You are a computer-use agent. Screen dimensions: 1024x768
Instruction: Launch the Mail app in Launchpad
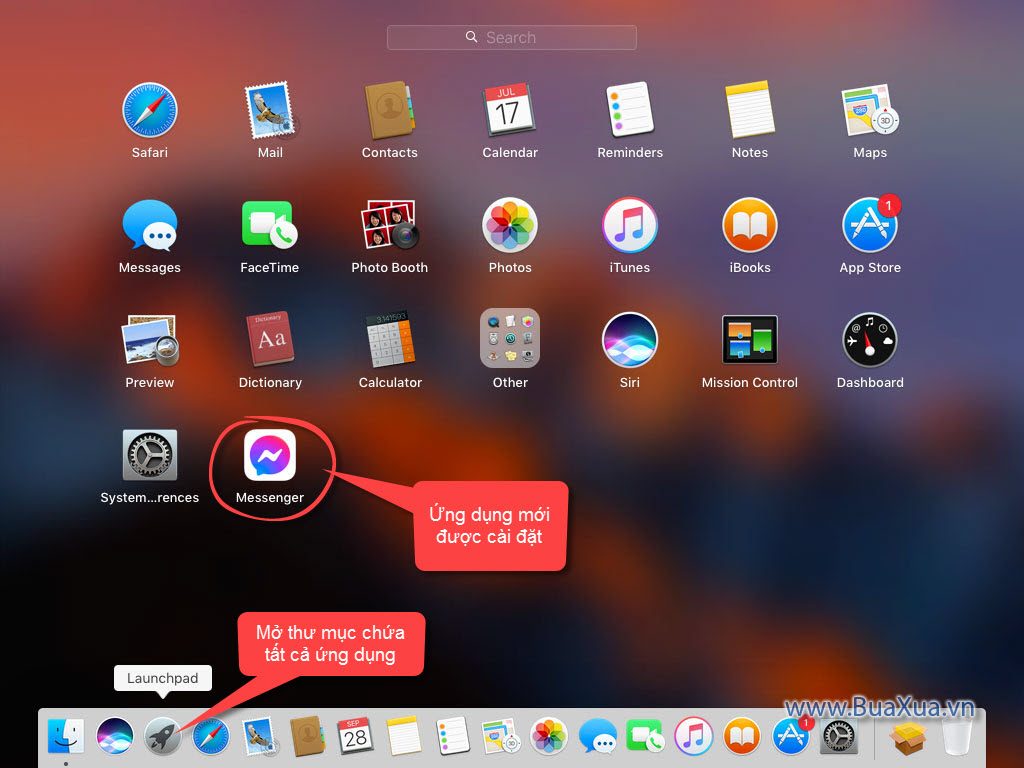tap(270, 110)
